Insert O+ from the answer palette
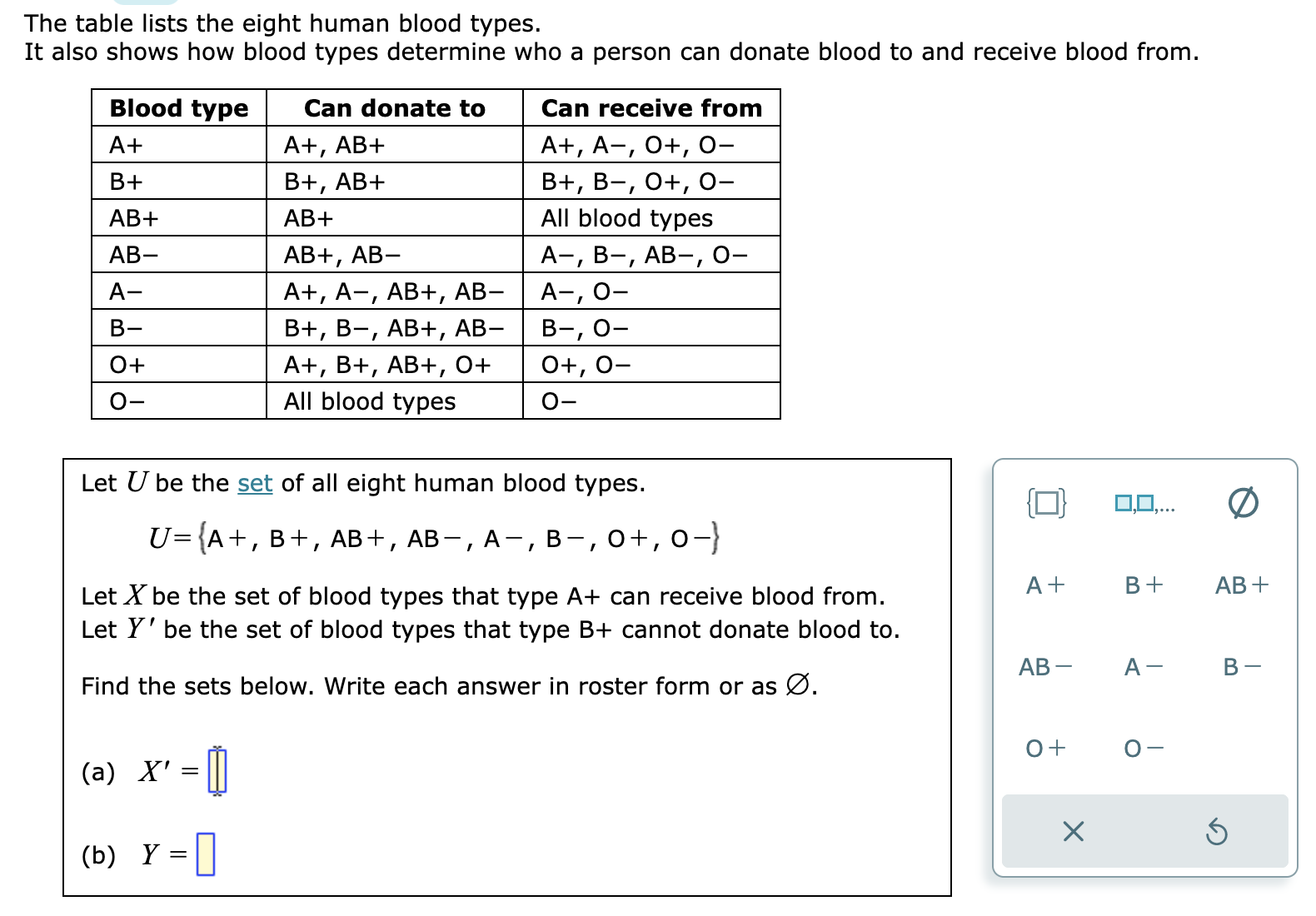 coord(1044,748)
